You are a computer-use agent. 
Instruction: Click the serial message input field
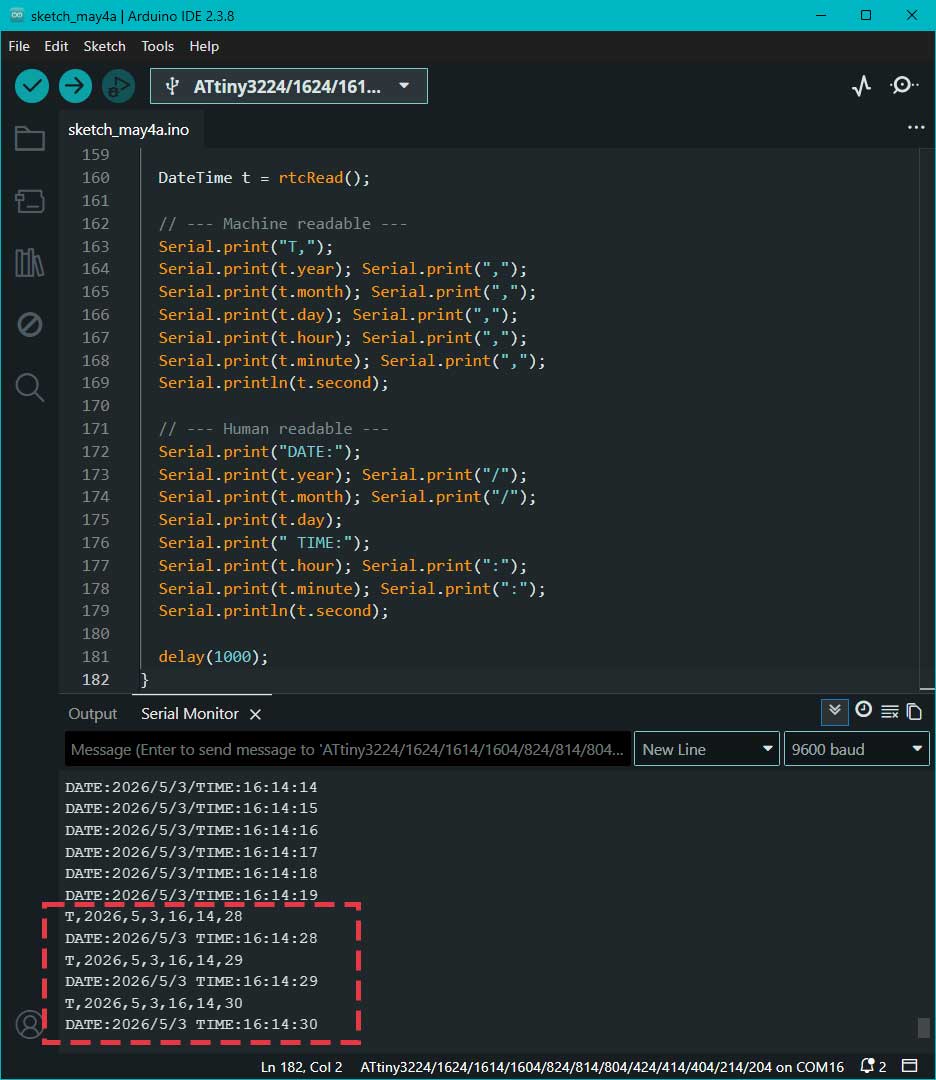click(347, 749)
